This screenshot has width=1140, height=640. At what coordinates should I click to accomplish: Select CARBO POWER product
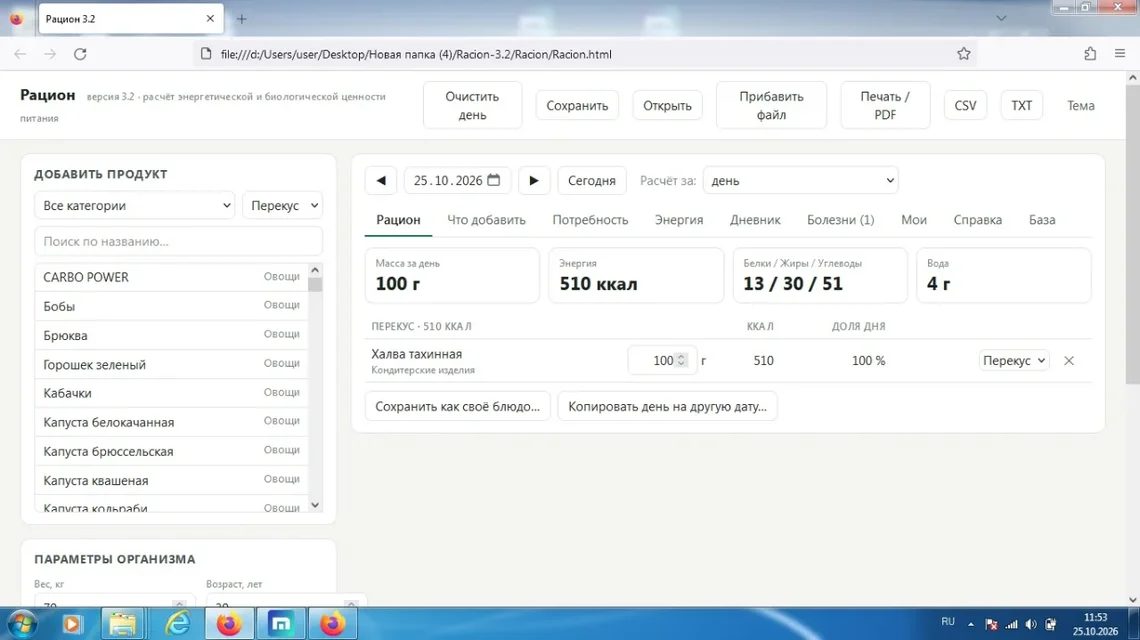[172, 277]
